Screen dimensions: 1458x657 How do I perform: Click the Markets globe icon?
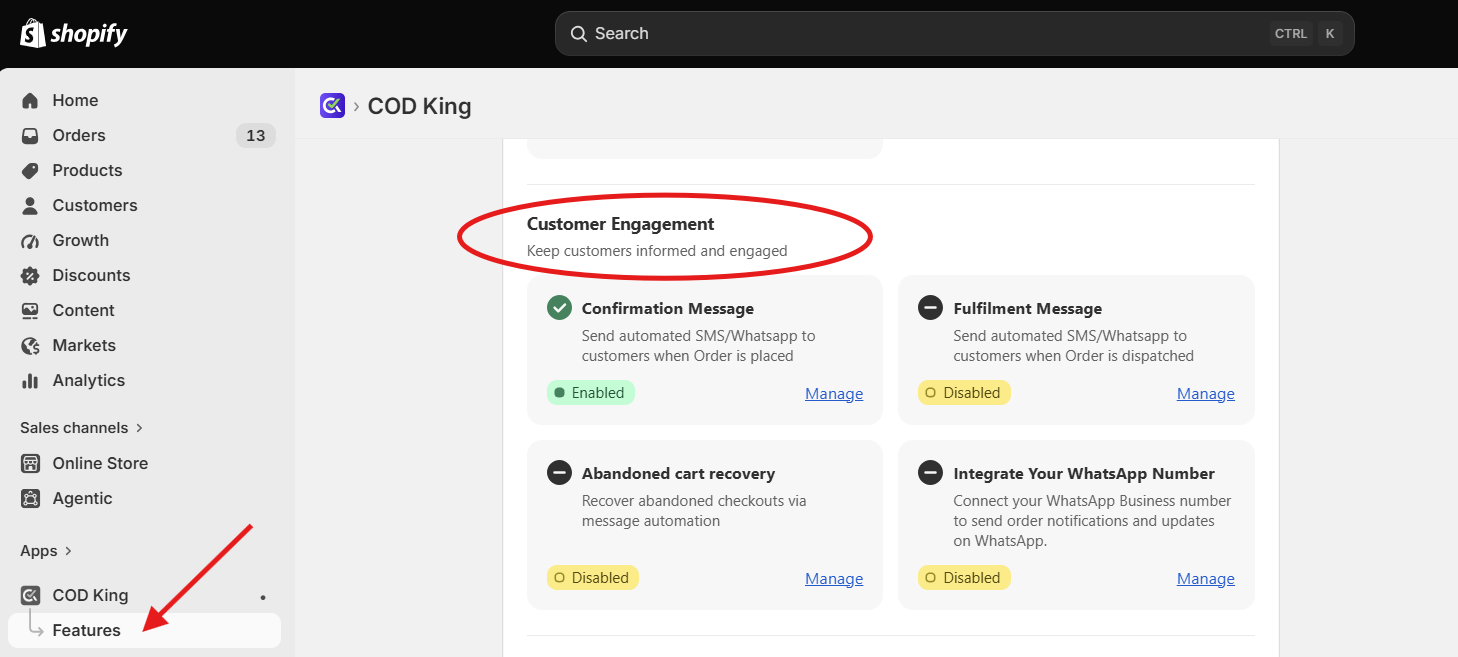point(30,346)
